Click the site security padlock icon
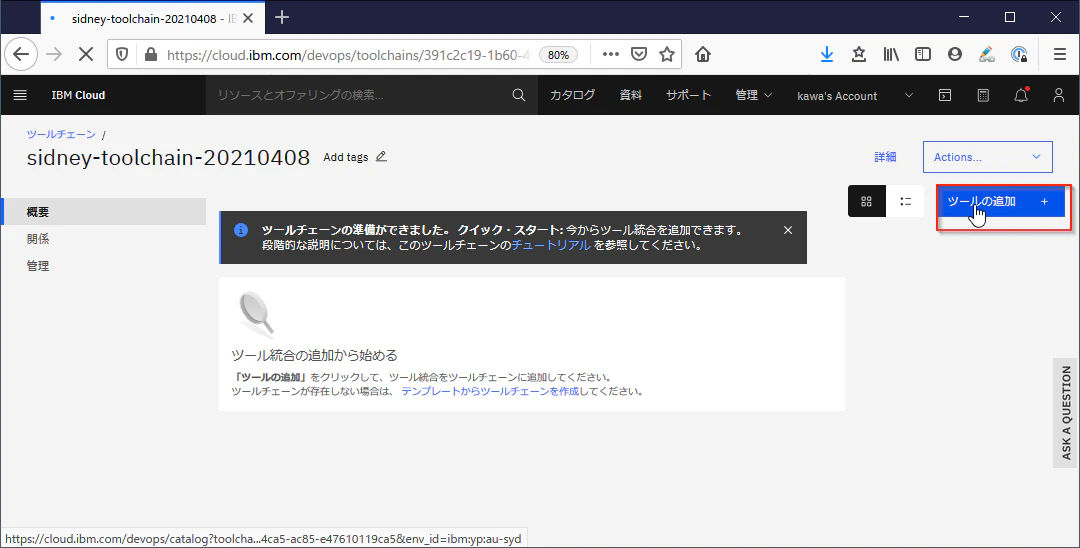Image resolution: width=1080 pixels, height=548 pixels. [x=151, y=54]
